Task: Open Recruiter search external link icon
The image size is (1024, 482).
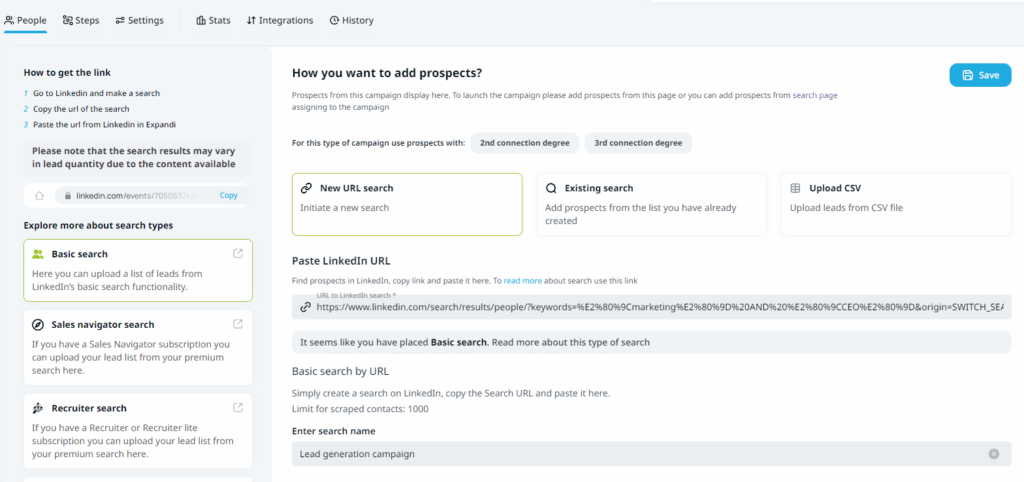Action: click(x=237, y=407)
